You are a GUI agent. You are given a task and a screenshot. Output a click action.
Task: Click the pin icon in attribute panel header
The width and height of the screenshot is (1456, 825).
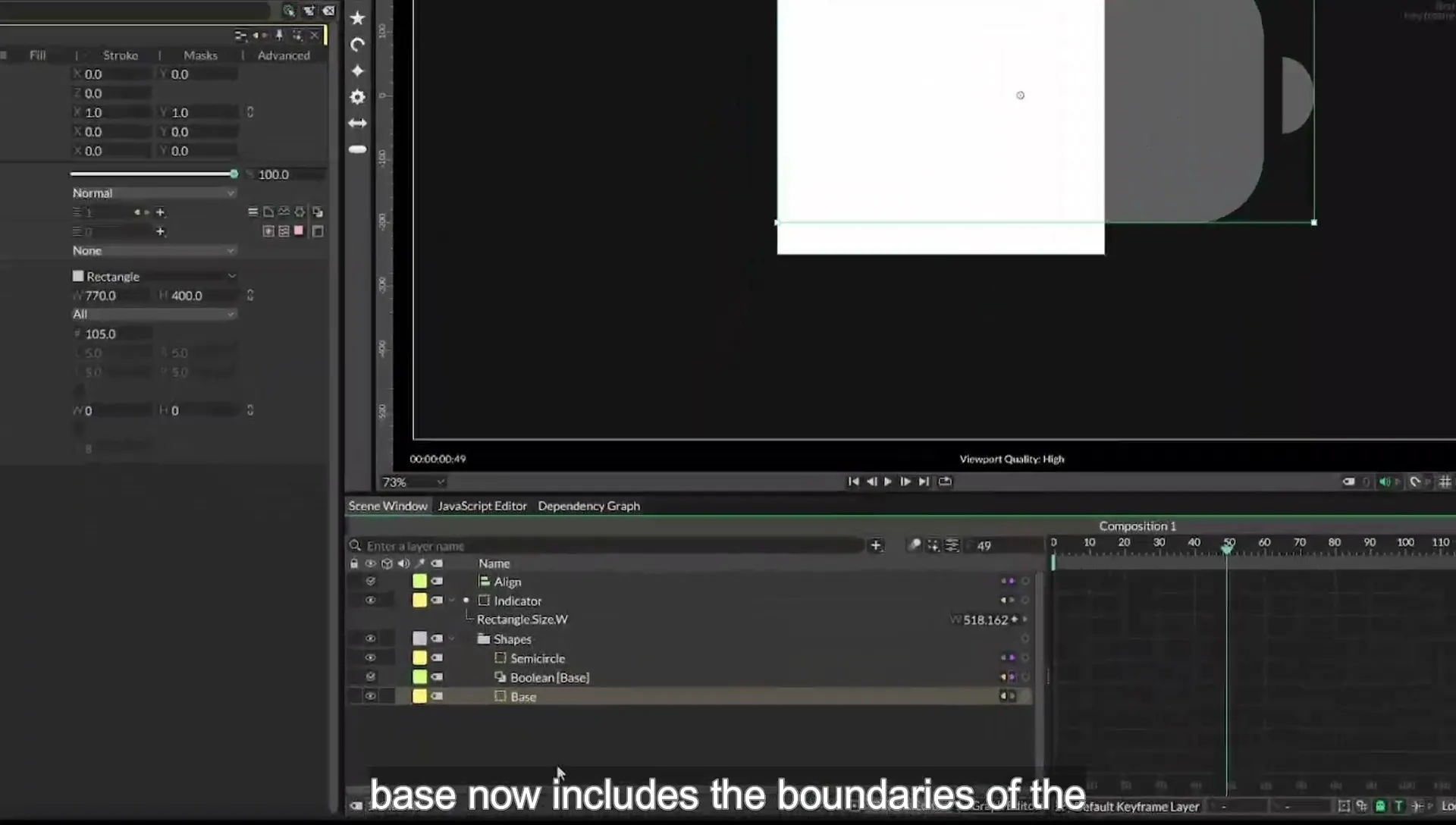[x=279, y=35]
